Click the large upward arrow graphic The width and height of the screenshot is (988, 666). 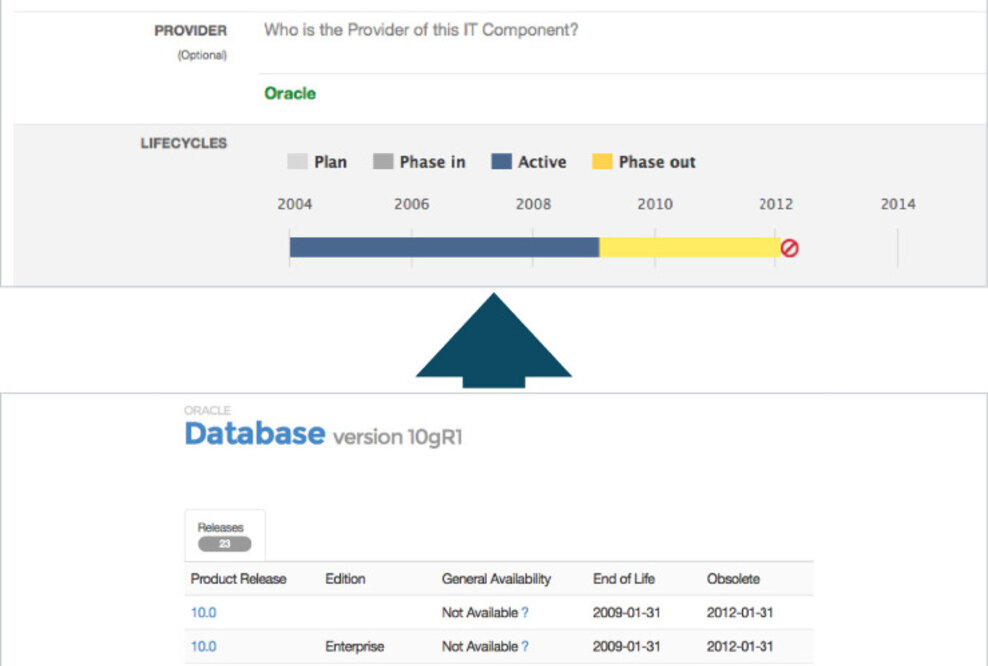click(494, 340)
